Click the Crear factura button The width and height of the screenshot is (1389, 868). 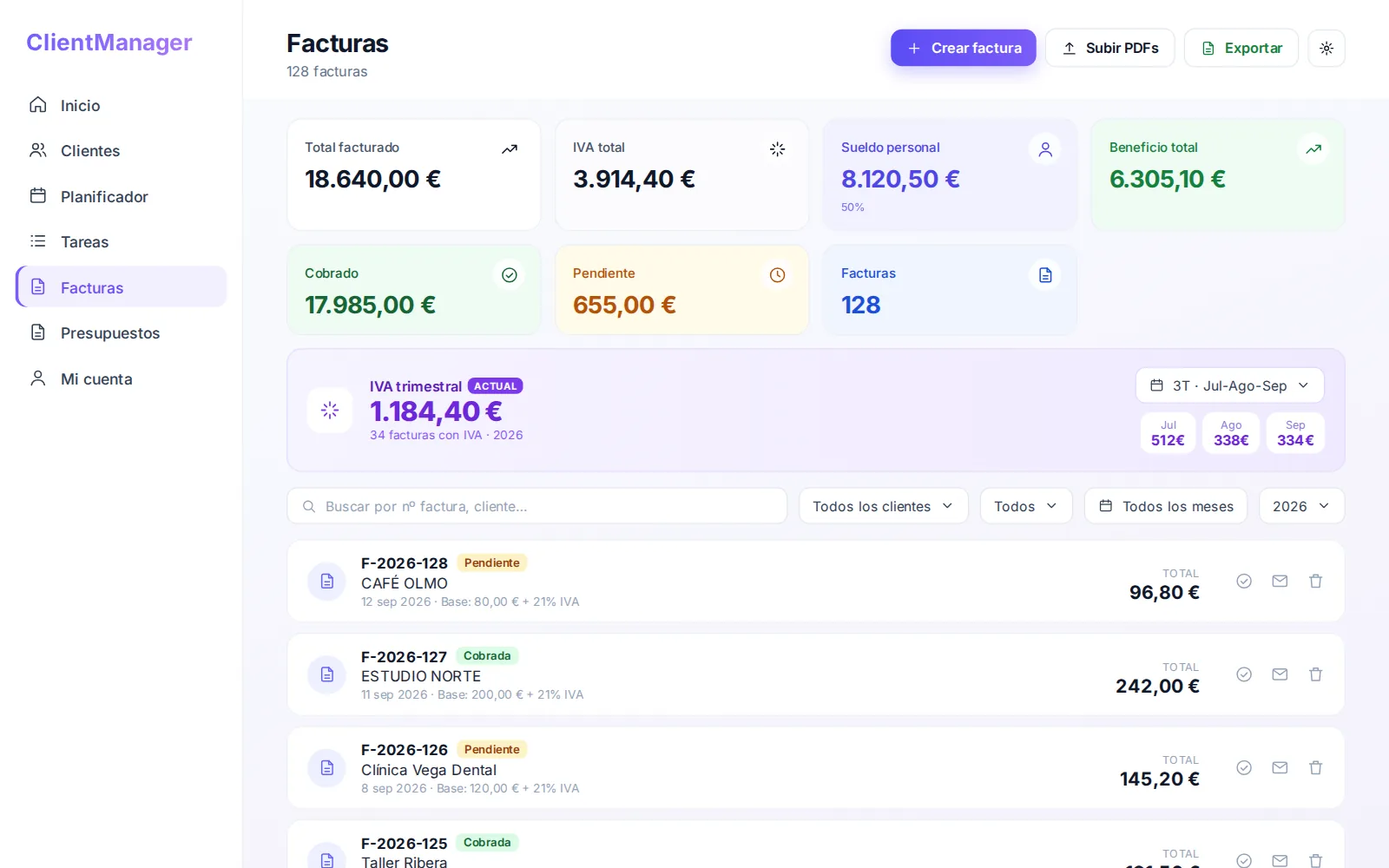tap(963, 48)
